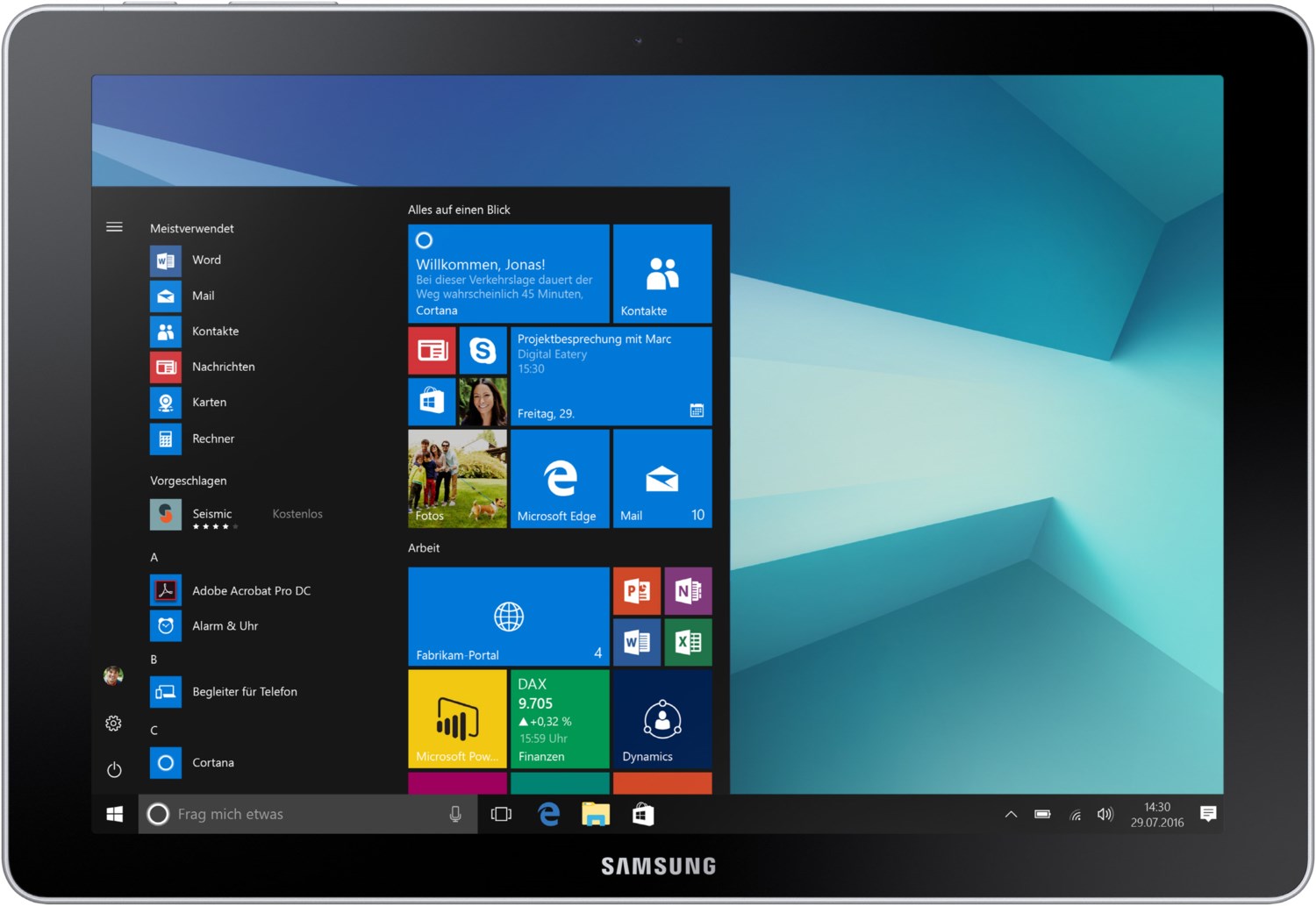The image size is (1316, 906).
Task: Open the user account picture
Action: [x=113, y=675]
